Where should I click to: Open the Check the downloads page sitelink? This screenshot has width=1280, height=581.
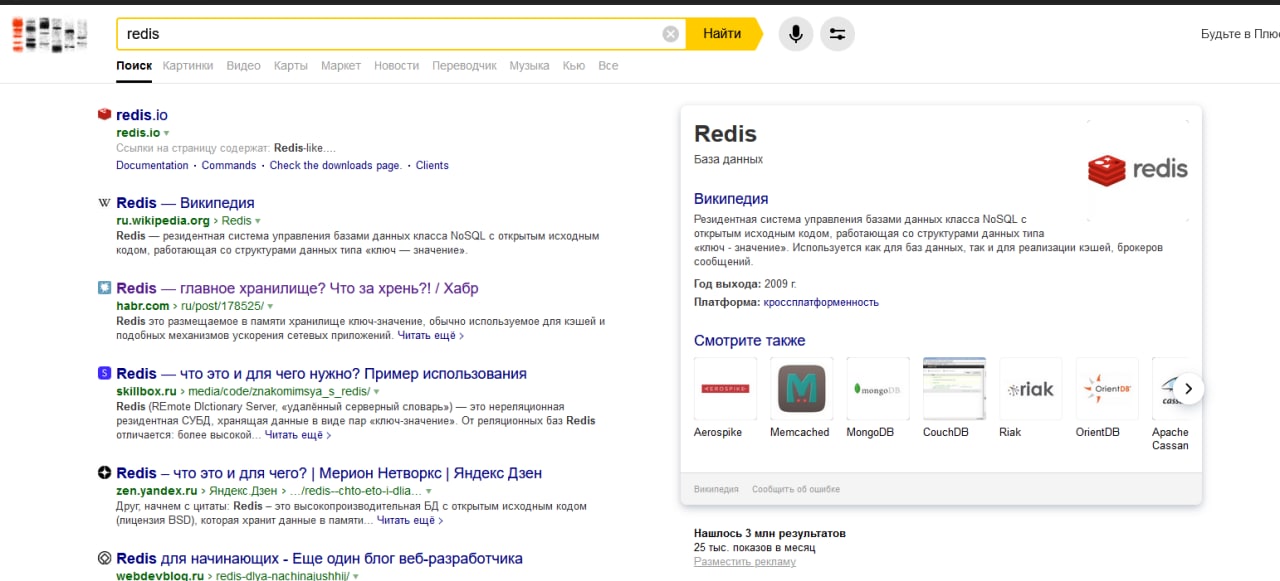(336, 166)
